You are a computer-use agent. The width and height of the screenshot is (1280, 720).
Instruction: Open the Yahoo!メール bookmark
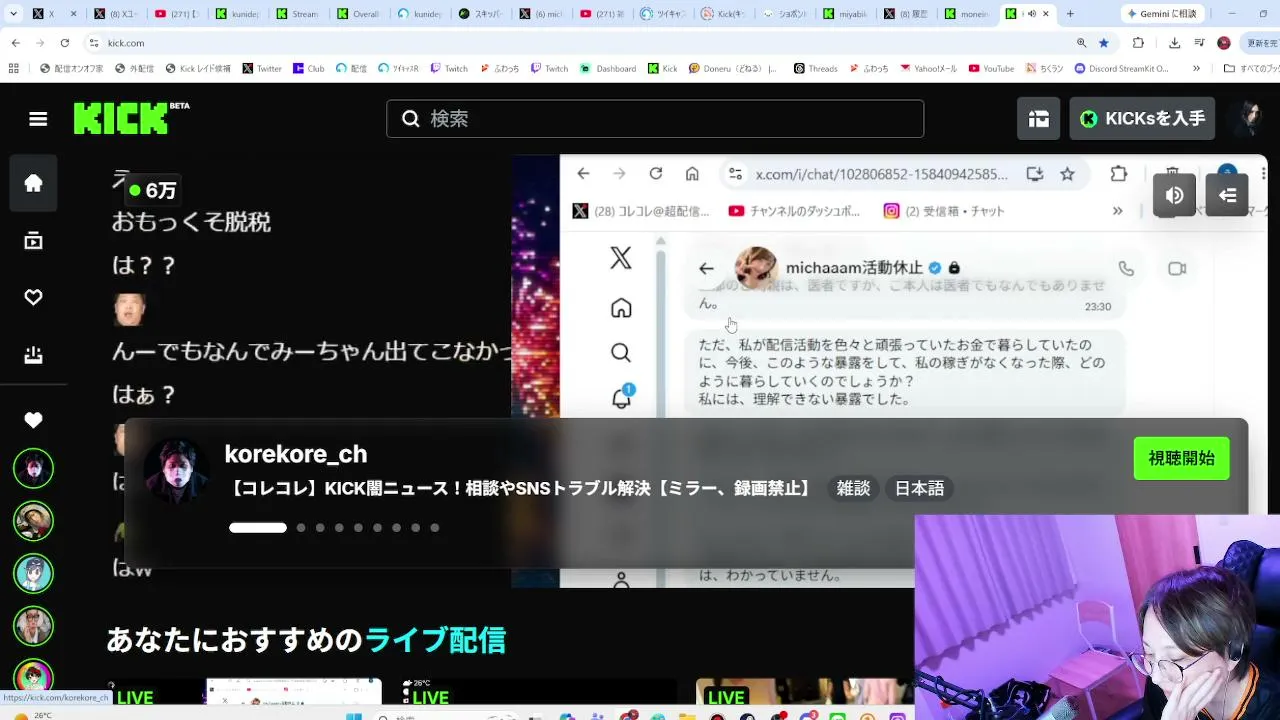pyautogui.click(x=929, y=69)
